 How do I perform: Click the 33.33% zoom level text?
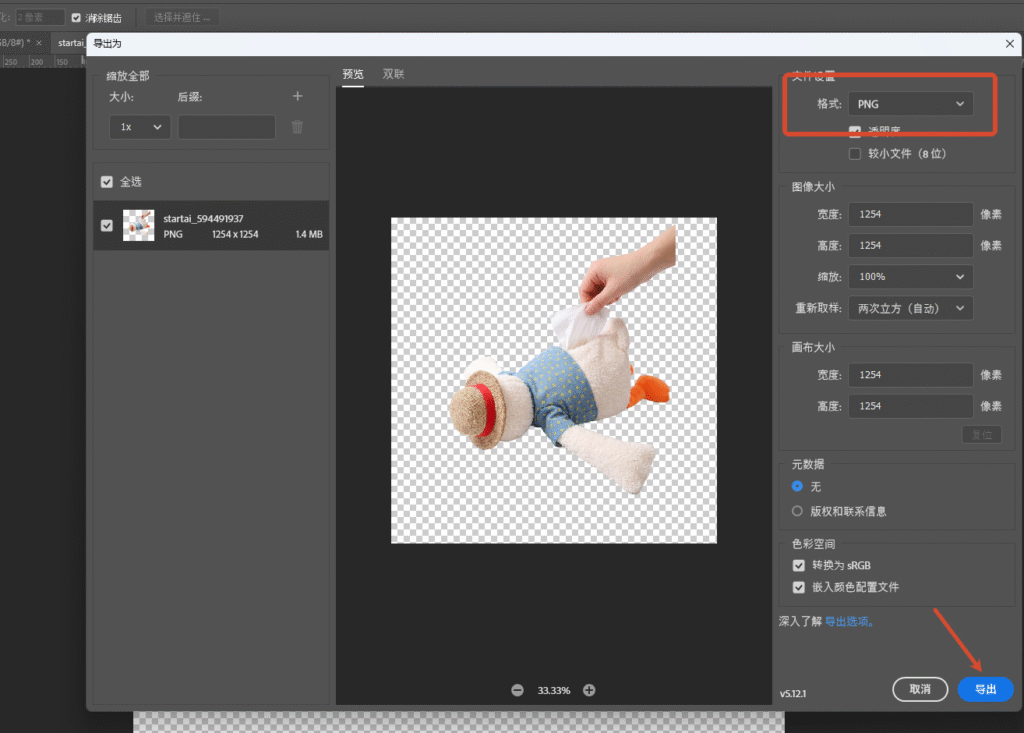(x=554, y=691)
